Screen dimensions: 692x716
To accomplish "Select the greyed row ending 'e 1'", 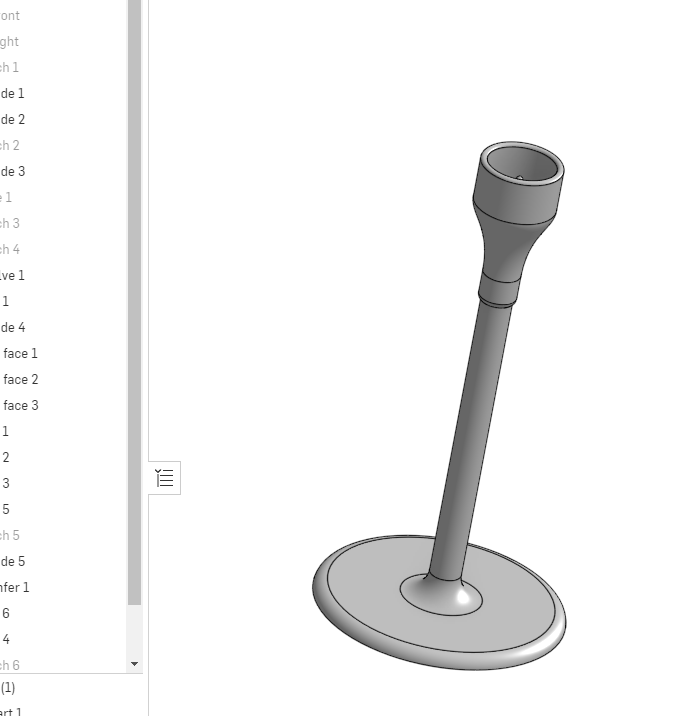I will click(63, 198).
